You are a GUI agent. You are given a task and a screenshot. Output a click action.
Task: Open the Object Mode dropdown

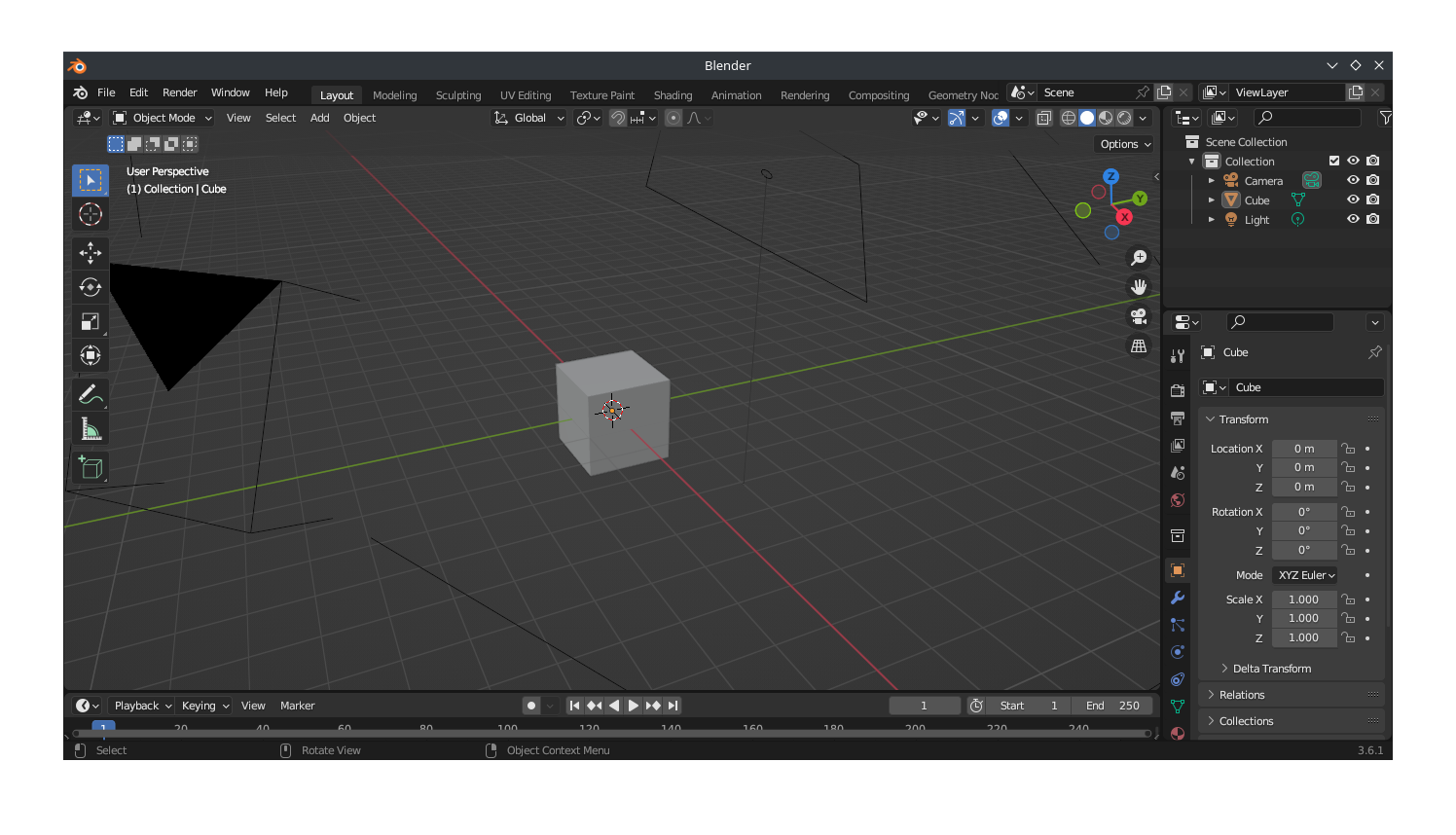point(163,118)
